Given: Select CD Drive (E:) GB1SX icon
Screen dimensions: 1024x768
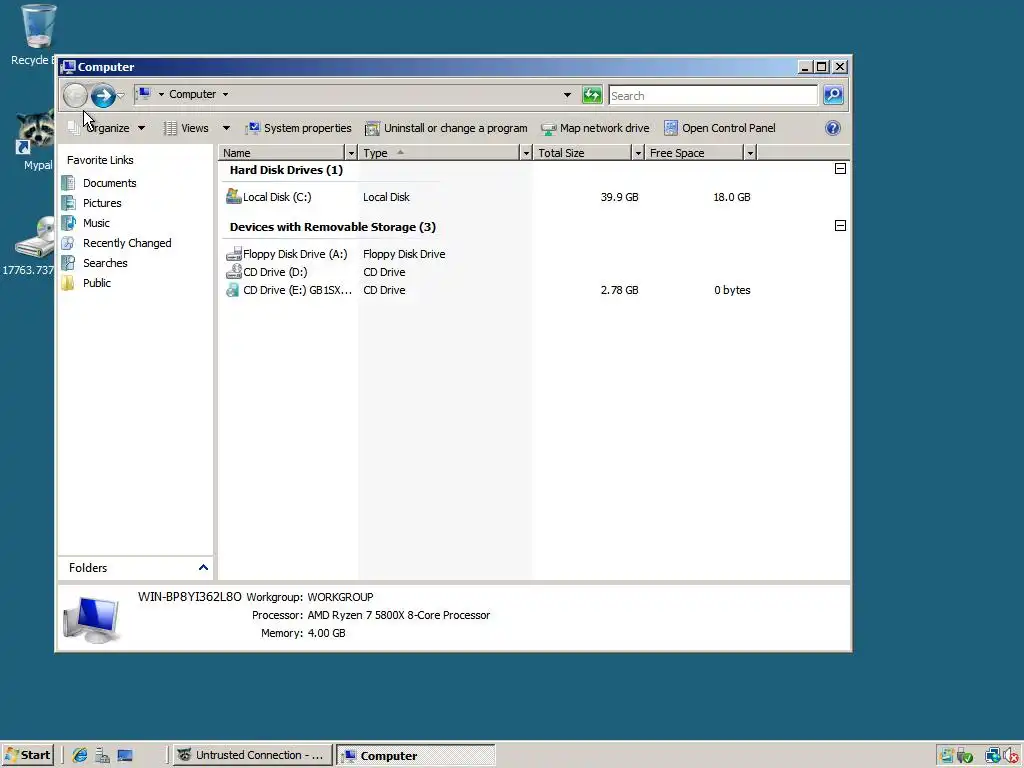Looking at the screenshot, I should click(x=232, y=290).
